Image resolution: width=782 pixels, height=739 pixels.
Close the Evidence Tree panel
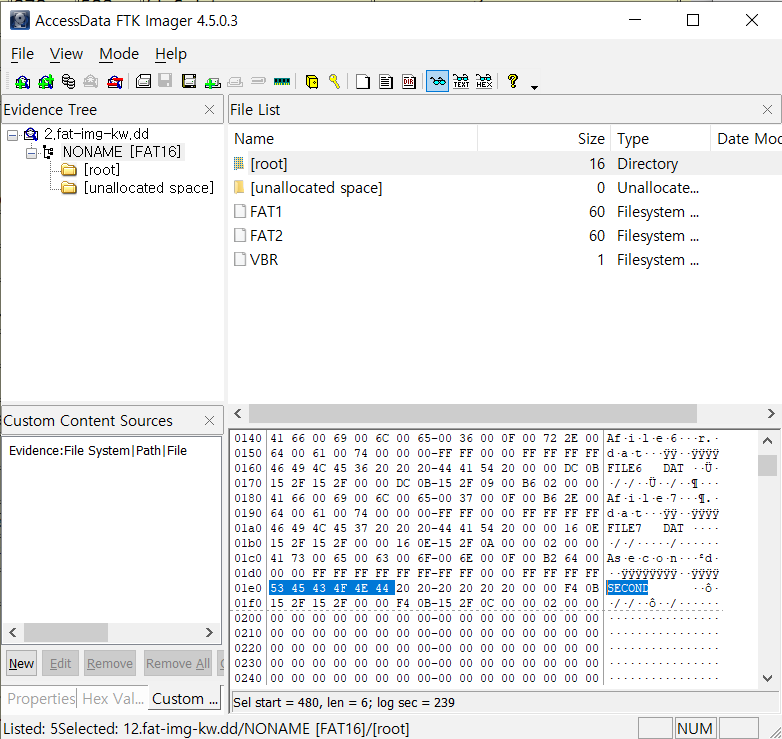click(209, 110)
